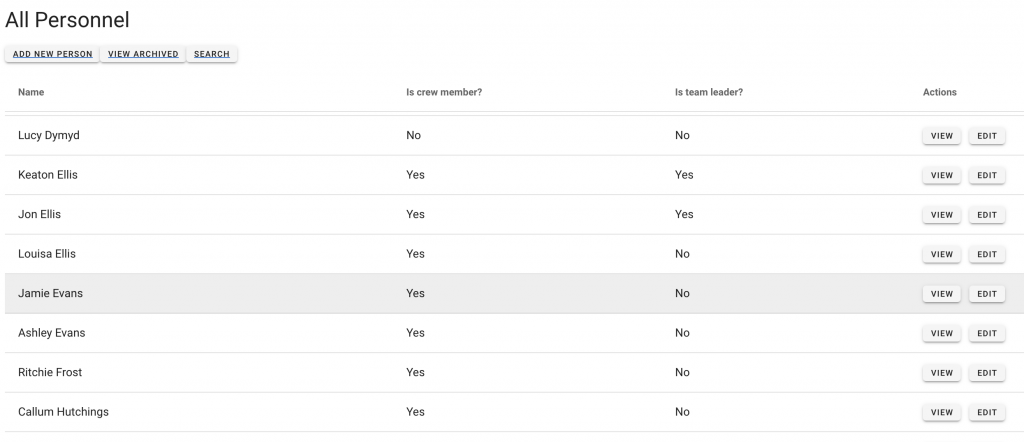Edit Ashley Evans record
Viewport: 1024px width, 442px height.
click(986, 333)
